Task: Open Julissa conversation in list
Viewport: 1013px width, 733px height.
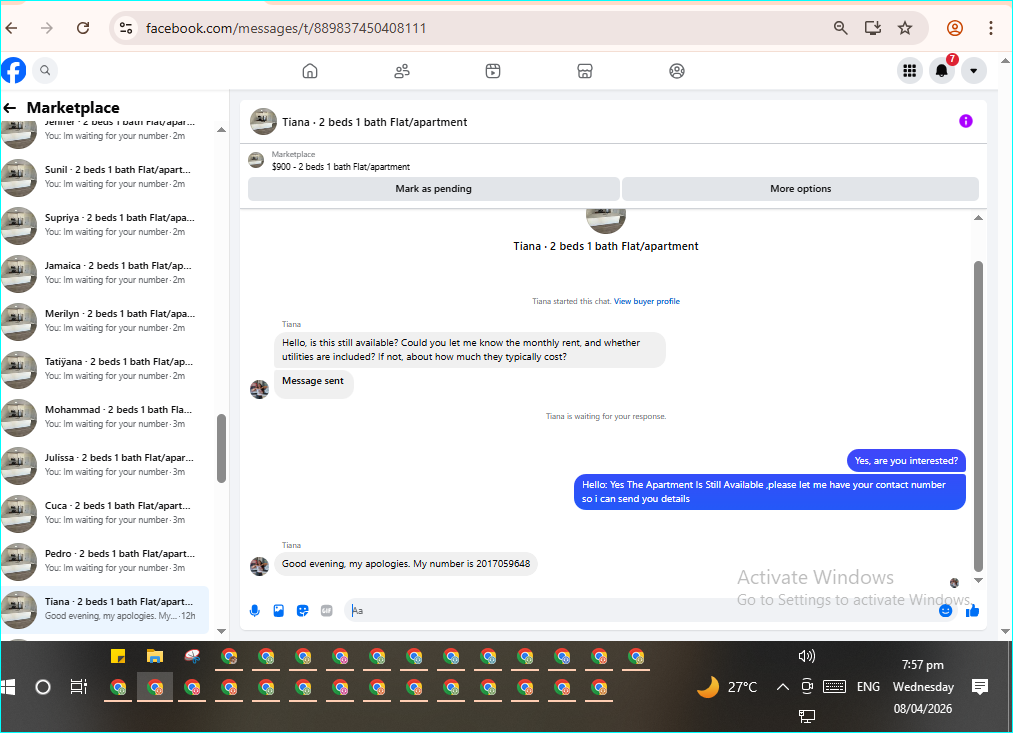Action: tap(105, 465)
